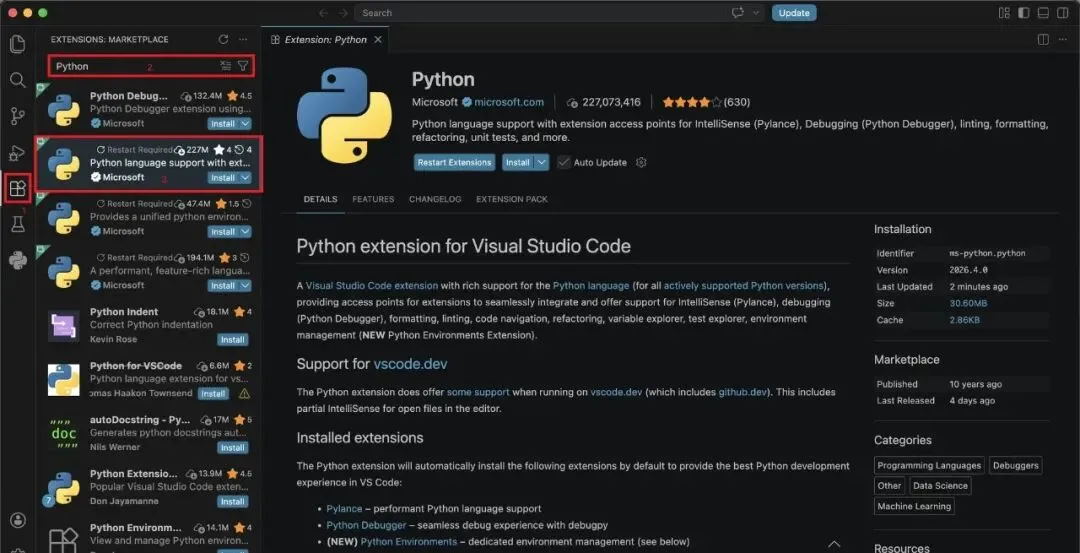Viewport: 1080px width, 553px height.
Task: Select the Debuggers category tag
Action: (x=1016, y=466)
